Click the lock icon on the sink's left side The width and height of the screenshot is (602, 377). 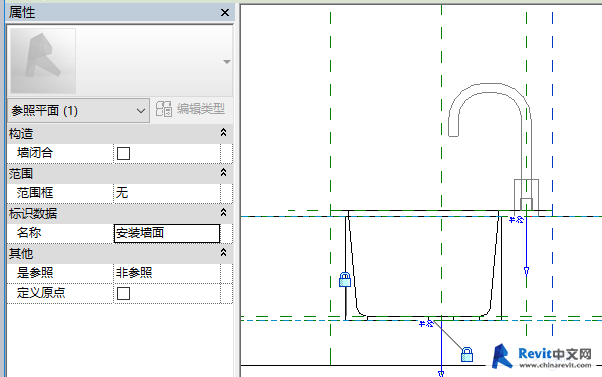tap(345, 279)
